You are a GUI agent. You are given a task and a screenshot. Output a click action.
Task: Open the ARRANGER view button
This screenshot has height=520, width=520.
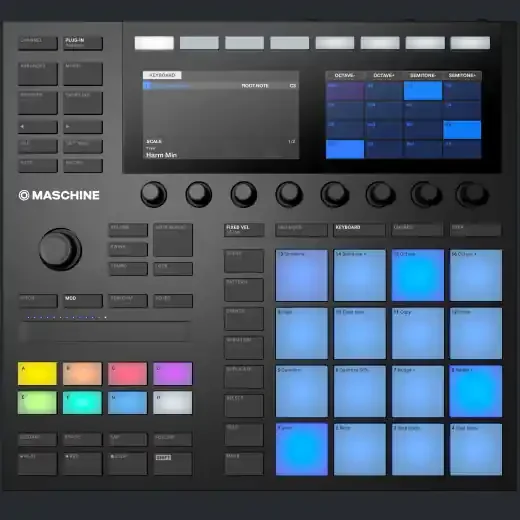click(38, 74)
